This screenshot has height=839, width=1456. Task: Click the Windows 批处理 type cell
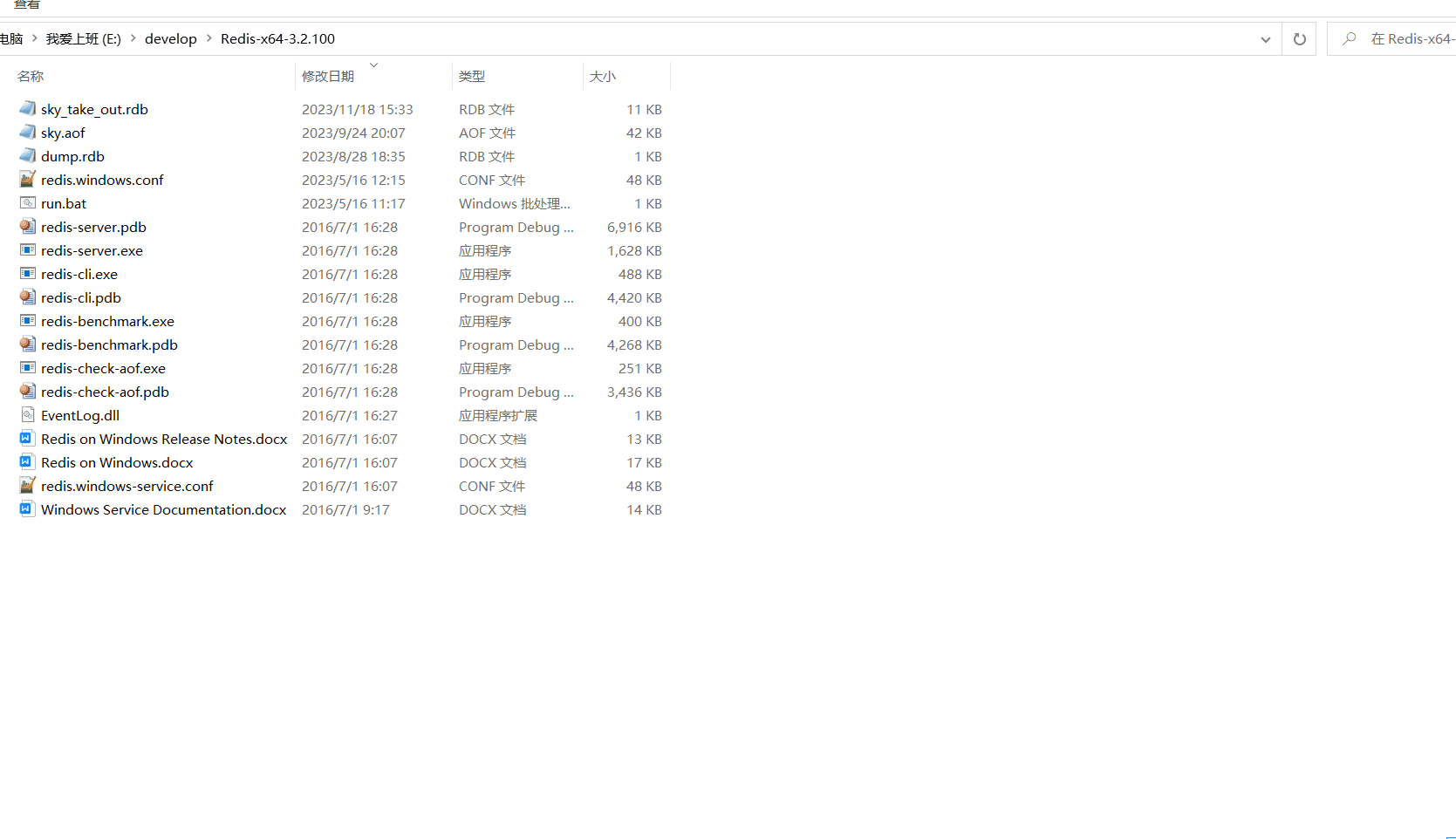point(515,203)
